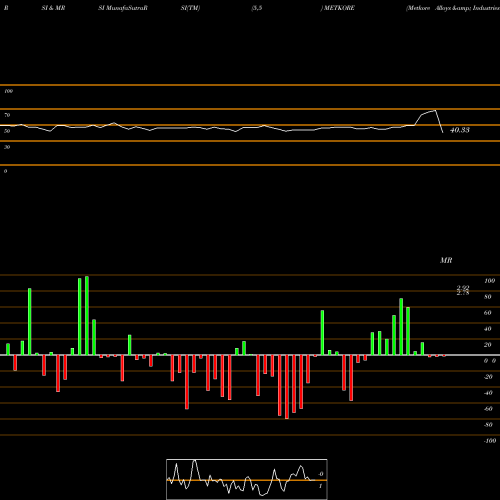Image resolution: width=500 pixels, height=500 pixels.
Task: Click the METKORE ticker text in header
Action: point(339,8)
